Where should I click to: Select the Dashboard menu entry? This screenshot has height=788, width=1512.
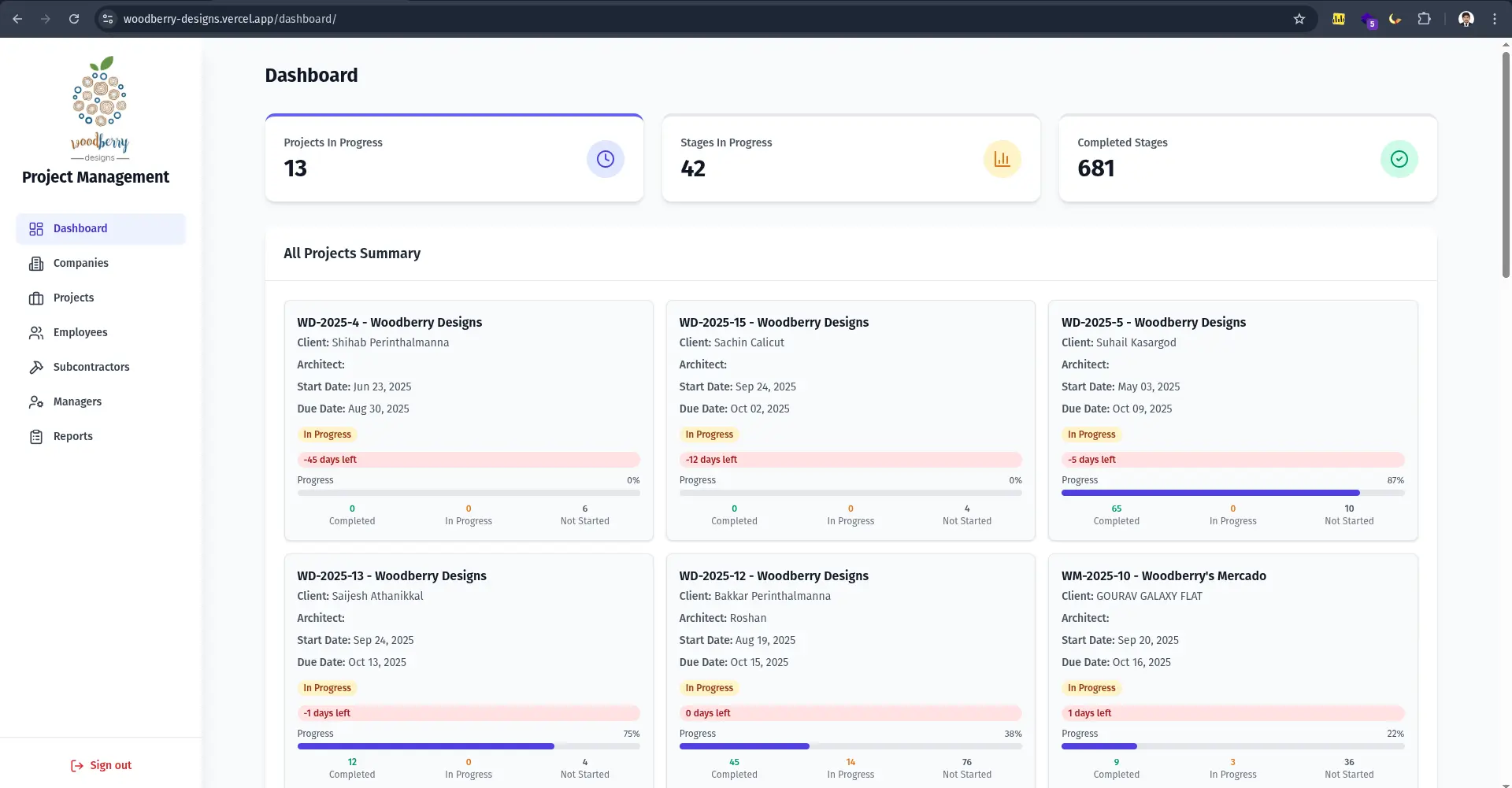click(80, 228)
